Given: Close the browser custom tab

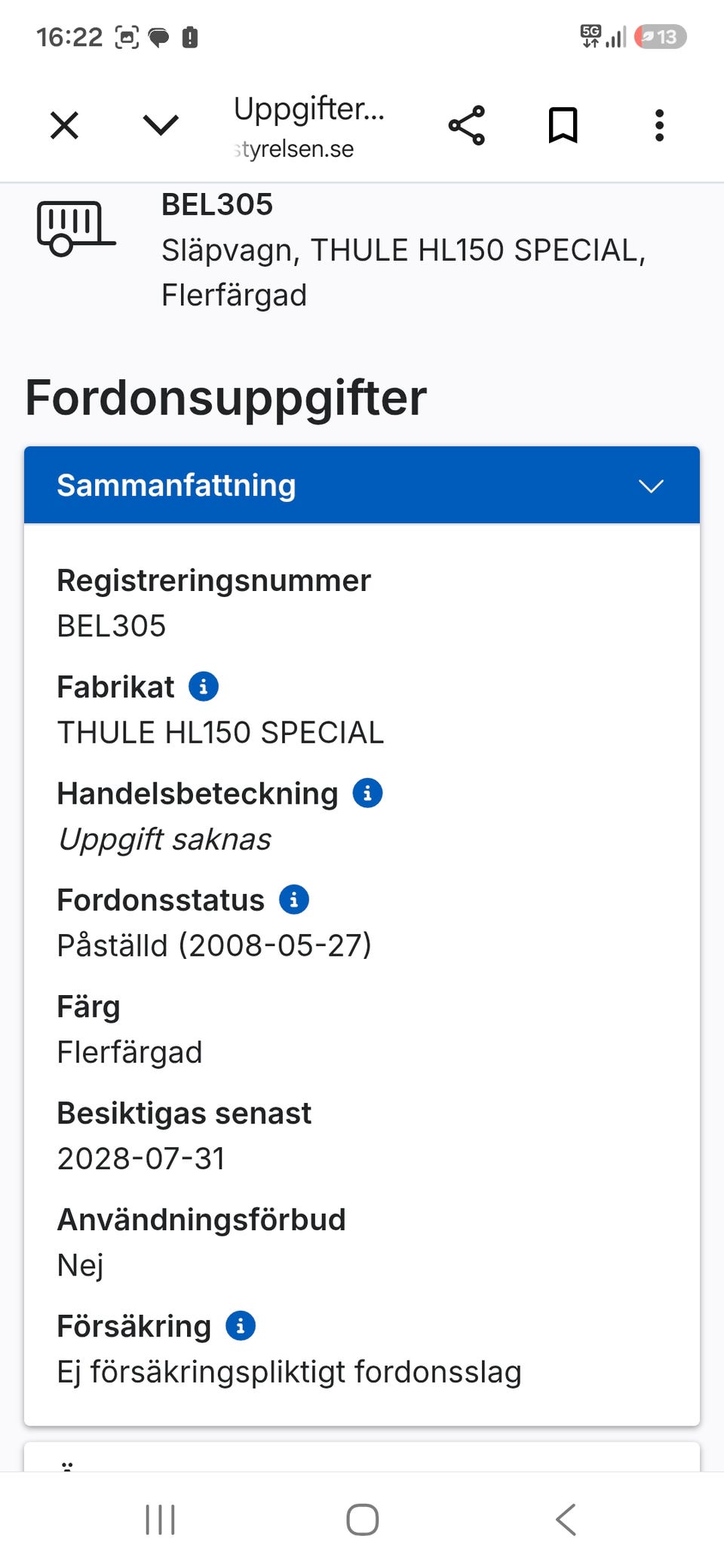Looking at the screenshot, I should click(64, 125).
